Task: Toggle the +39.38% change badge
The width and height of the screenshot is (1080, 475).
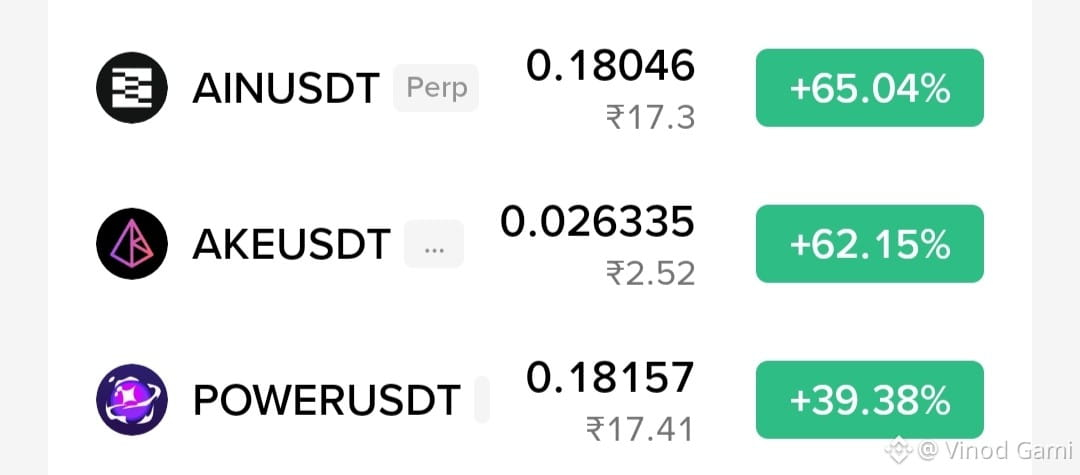Action: pos(869,399)
